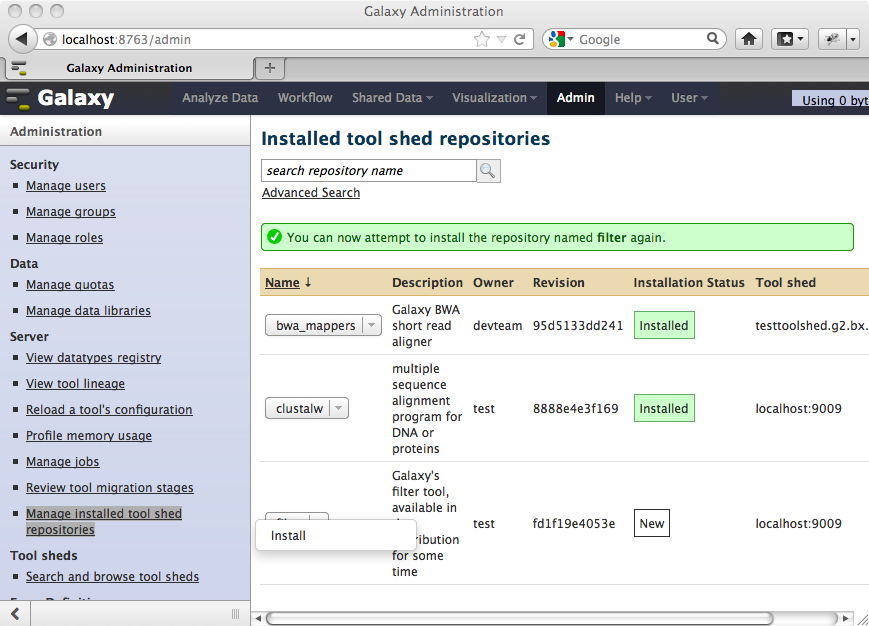Screen dimensions: 869x626
Task: Select the Admin tab
Action: coord(576,98)
